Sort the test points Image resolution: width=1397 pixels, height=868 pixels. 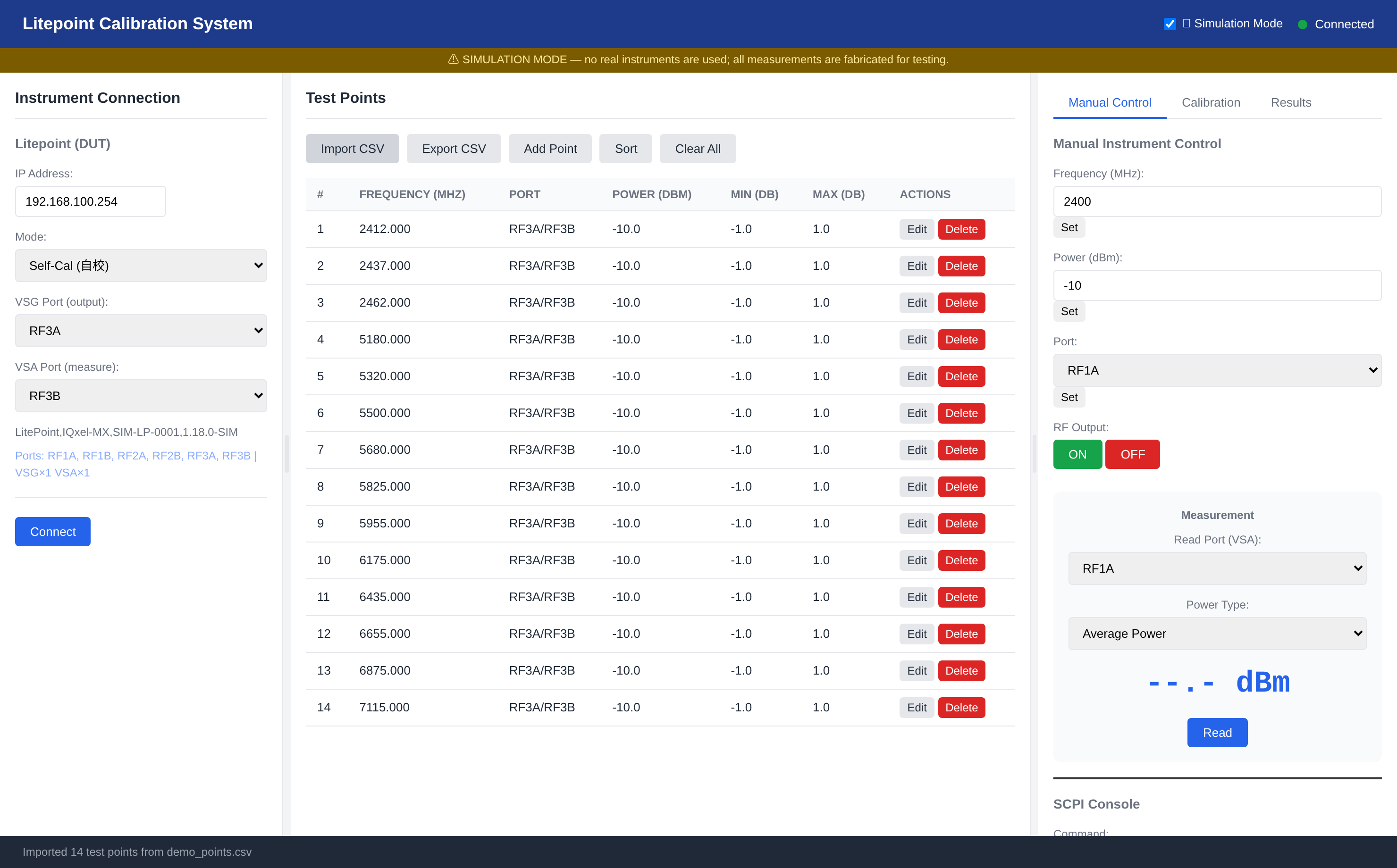point(626,149)
